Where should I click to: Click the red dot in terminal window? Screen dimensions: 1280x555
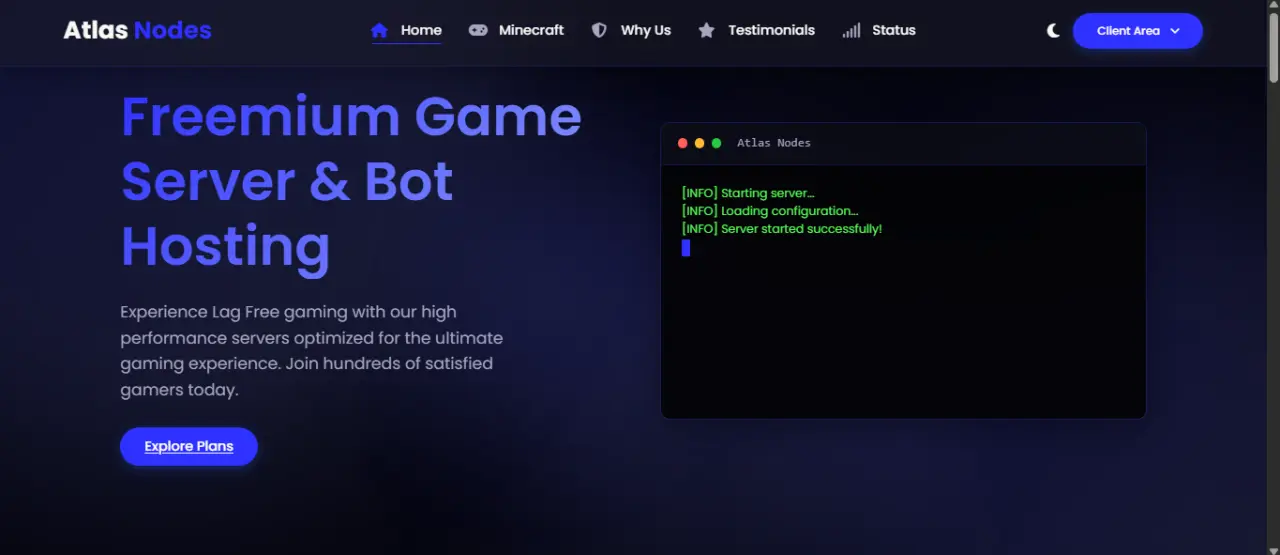tap(683, 143)
